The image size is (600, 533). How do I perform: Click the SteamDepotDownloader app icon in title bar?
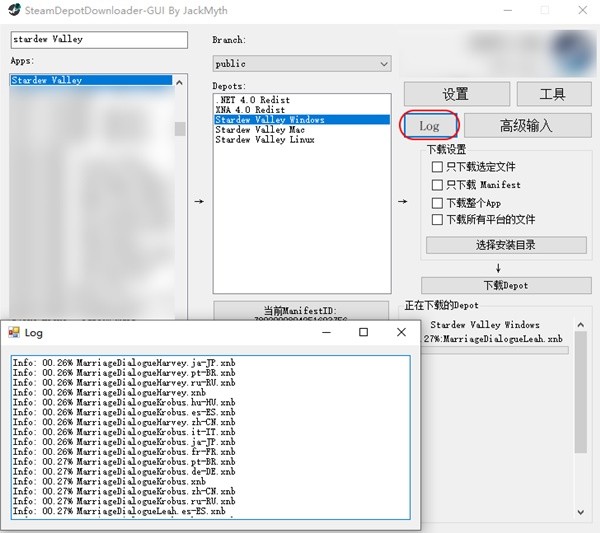[14, 10]
